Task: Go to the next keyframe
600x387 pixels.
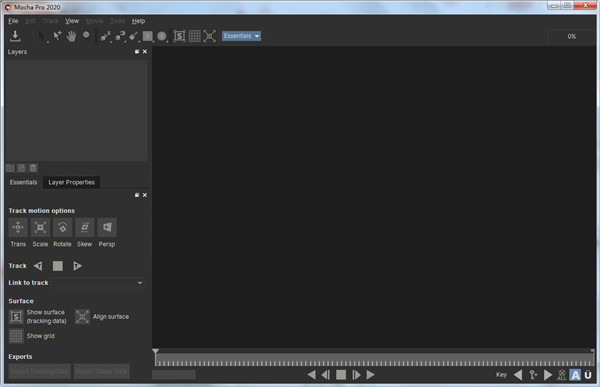Action: [548, 375]
